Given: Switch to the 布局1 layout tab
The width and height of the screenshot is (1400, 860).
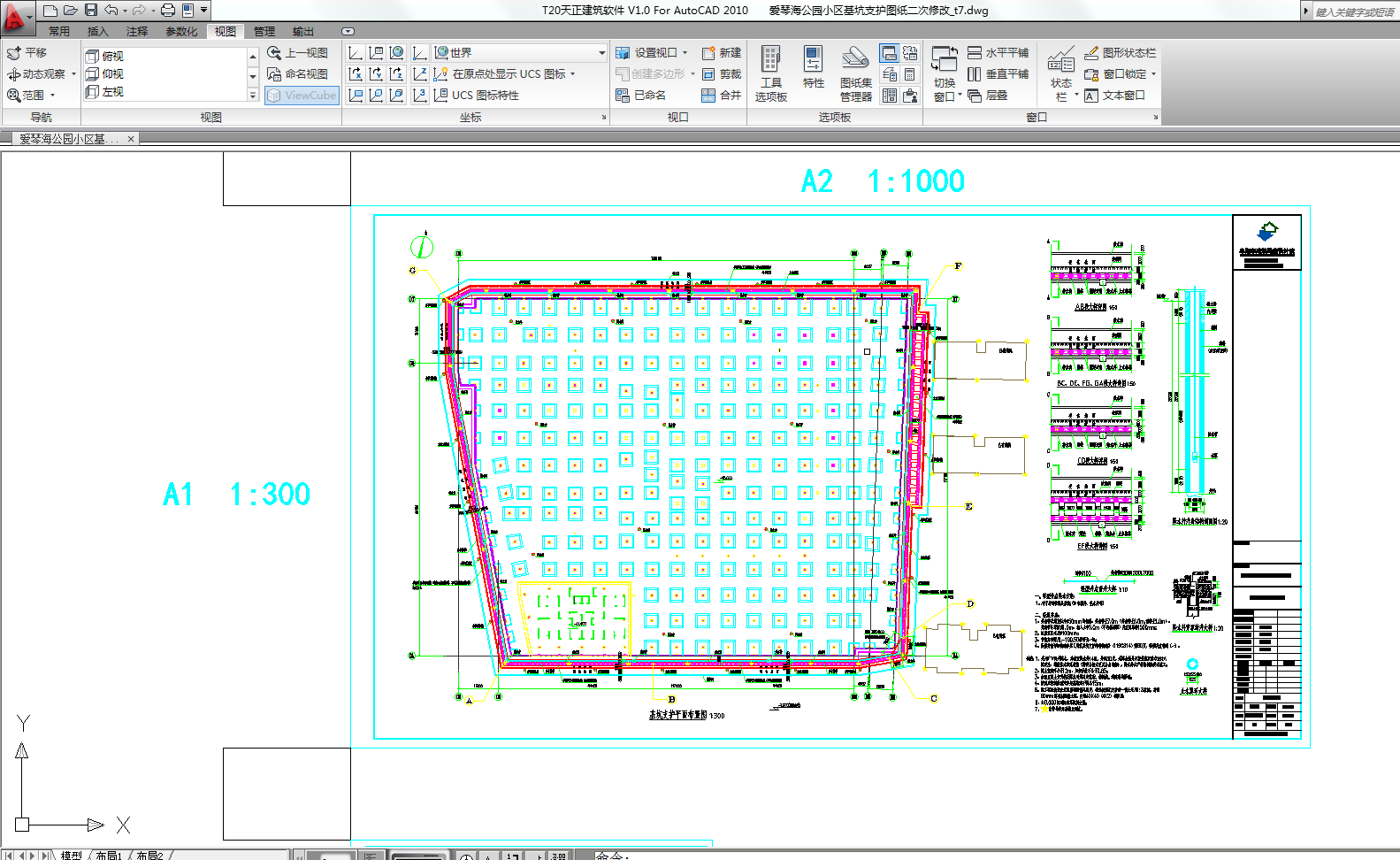Looking at the screenshot, I should point(108,855).
